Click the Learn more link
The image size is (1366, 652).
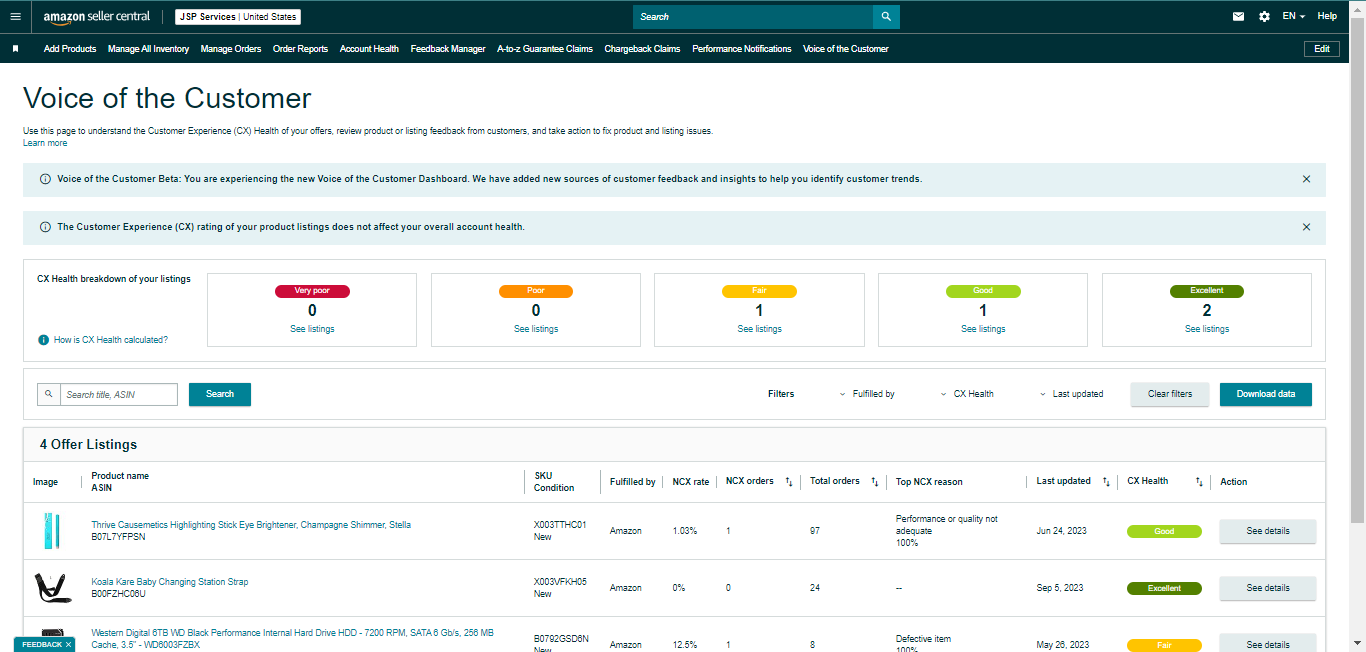click(x=45, y=143)
